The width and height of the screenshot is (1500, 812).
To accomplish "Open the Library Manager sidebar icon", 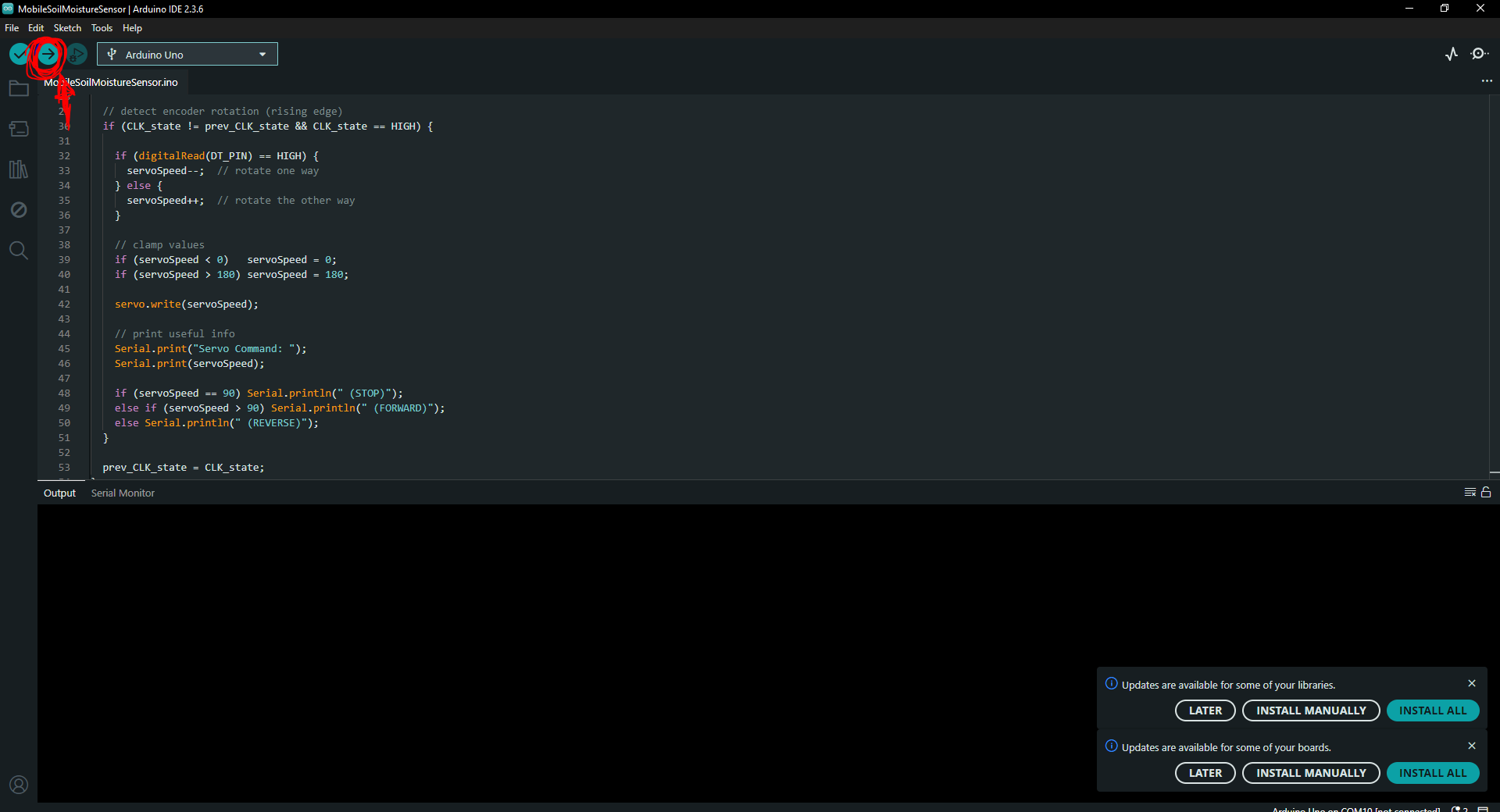I will click(x=19, y=169).
